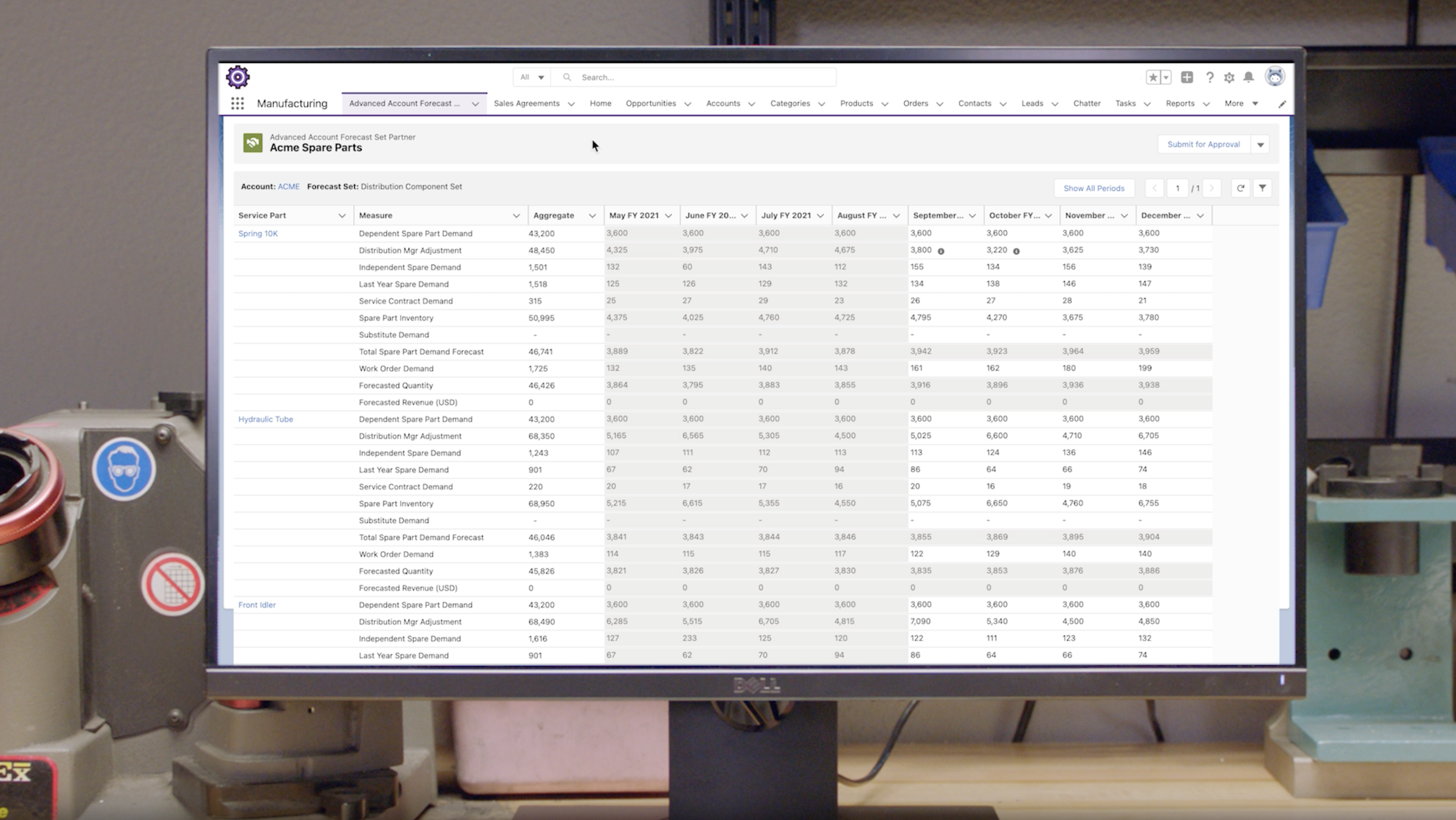Click the Contacts tab
Image resolution: width=1456 pixels, height=820 pixels.
[974, 103]
